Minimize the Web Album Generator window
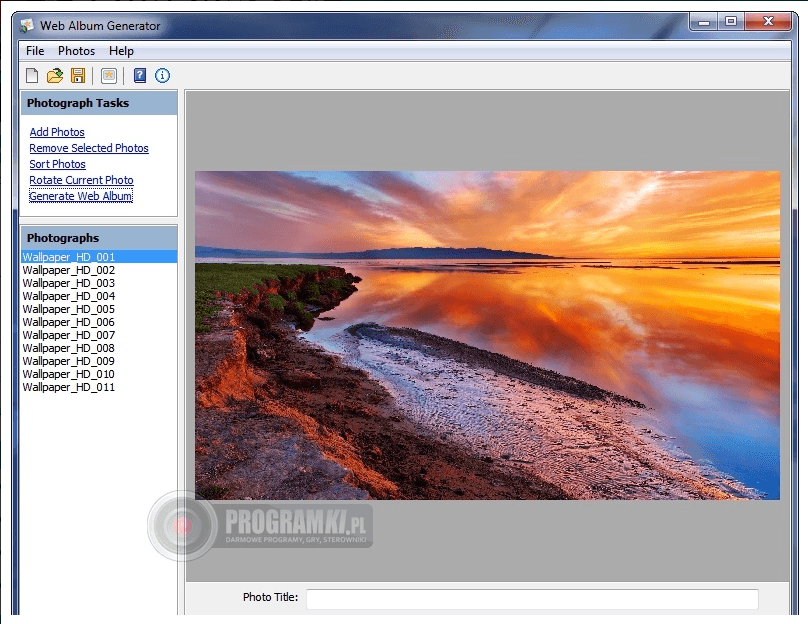Screen dimensions: 808x624 point(704,22)
